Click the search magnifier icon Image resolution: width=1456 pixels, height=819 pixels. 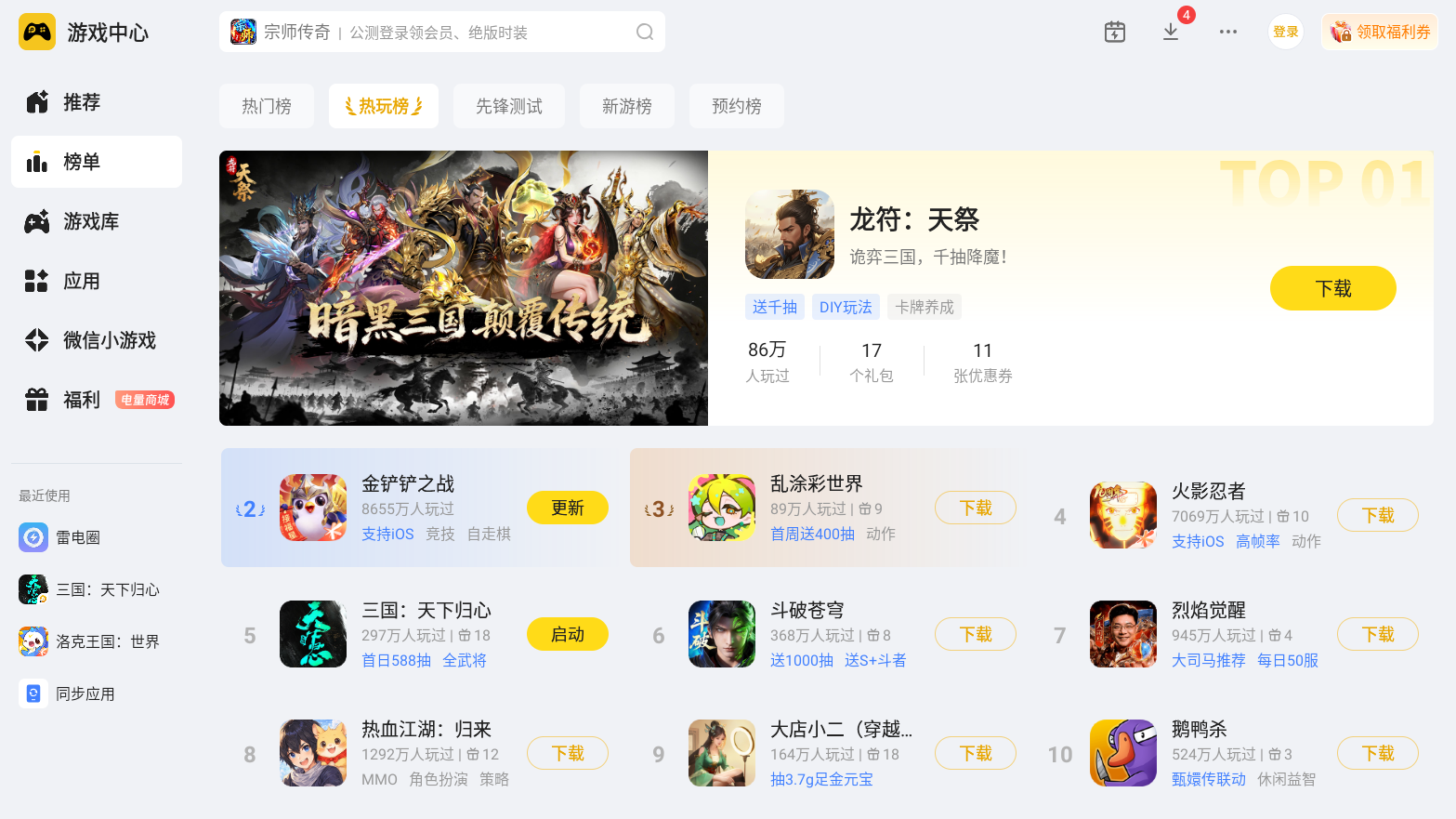click(x=645, y=33)
